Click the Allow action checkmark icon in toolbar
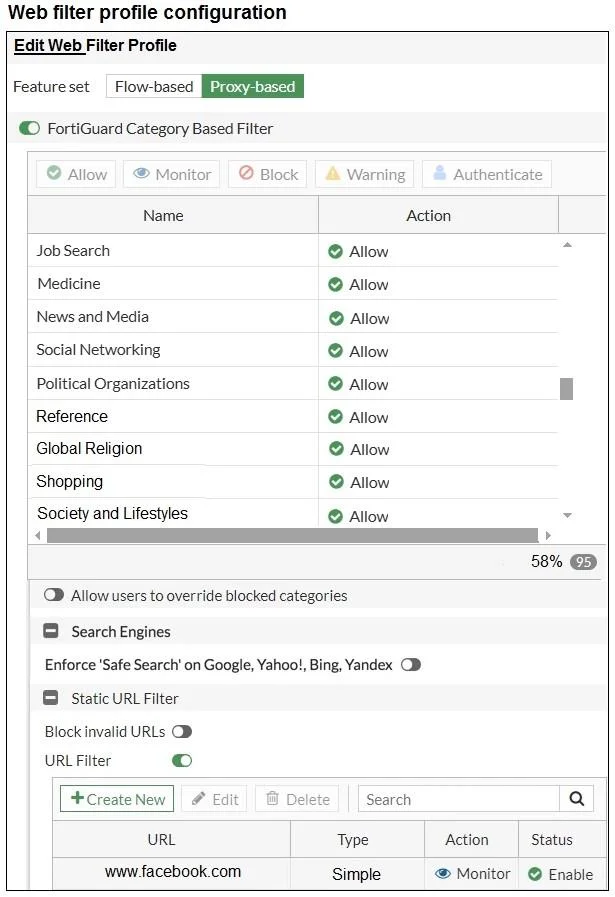 54,173
